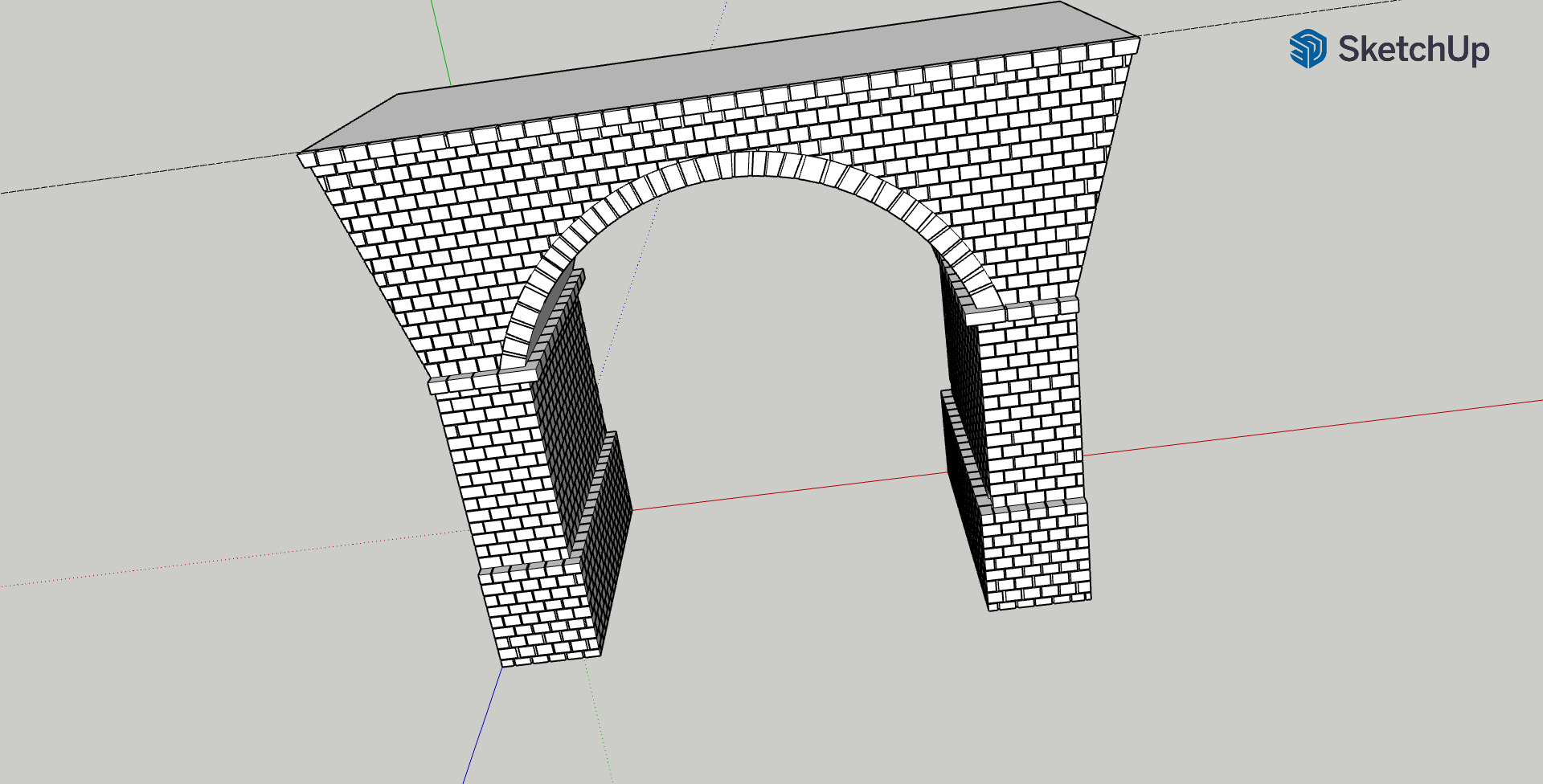Select the left pier's bottom base block
The image size is (1543, 784).
pyautogui.click(x=538, y=615)
